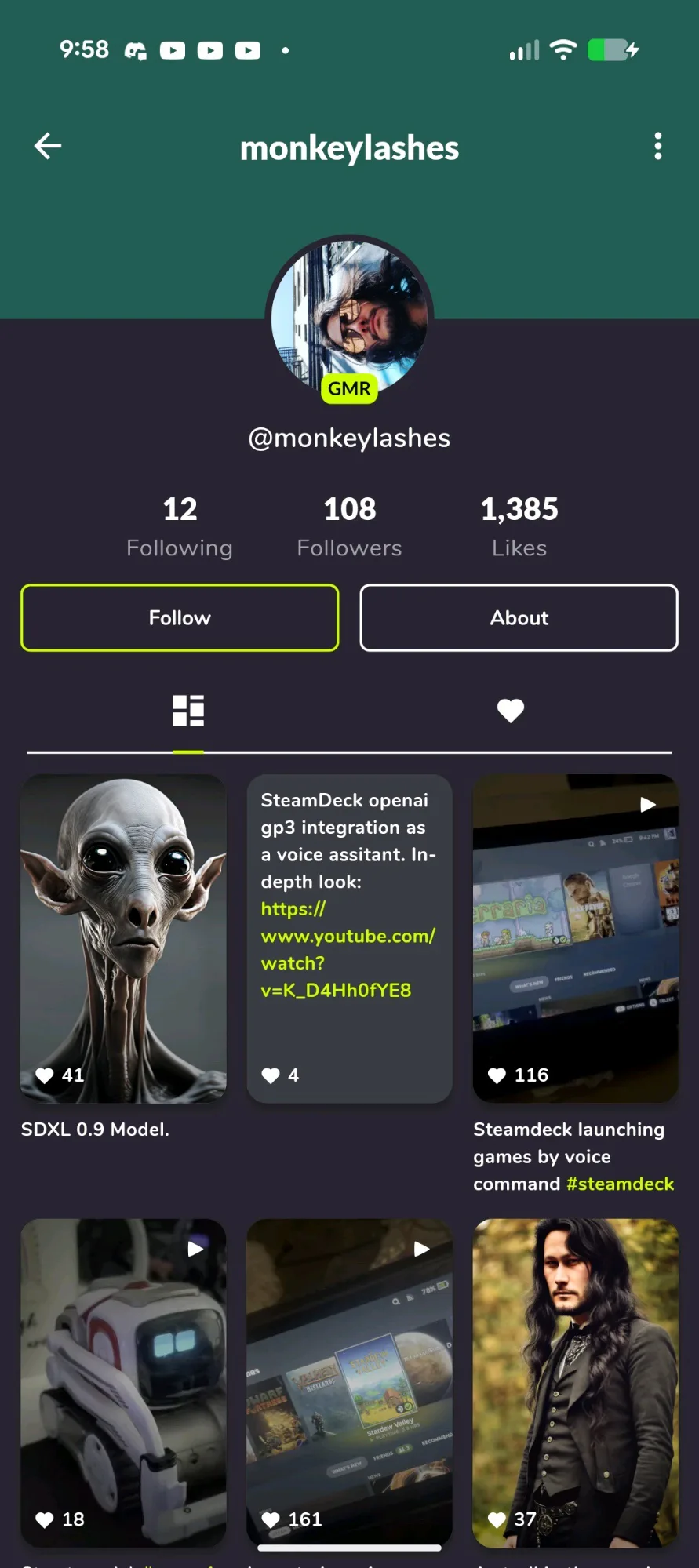View the 12 Following list

pos(180,526)
